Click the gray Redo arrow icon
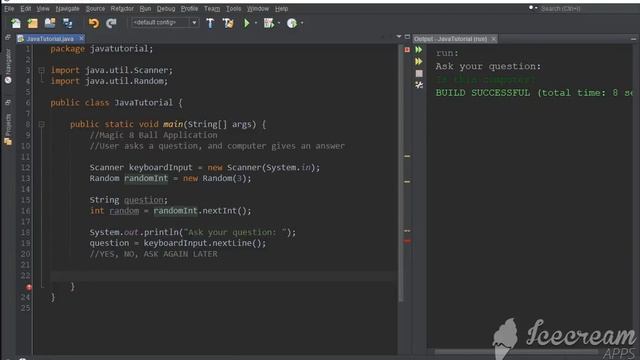This screenshot has height=360, width=640. point(111,23)
